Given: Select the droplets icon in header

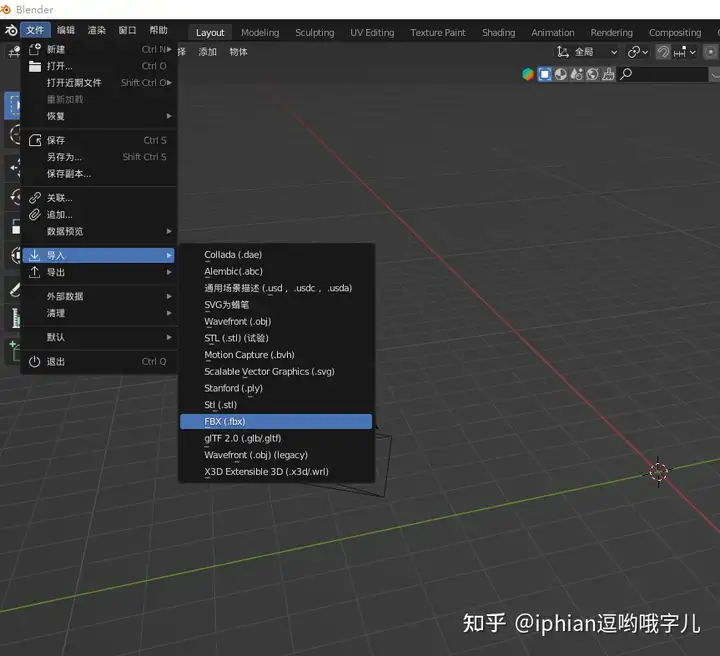Looking at the screenshot, I should [x=576, y=74].
